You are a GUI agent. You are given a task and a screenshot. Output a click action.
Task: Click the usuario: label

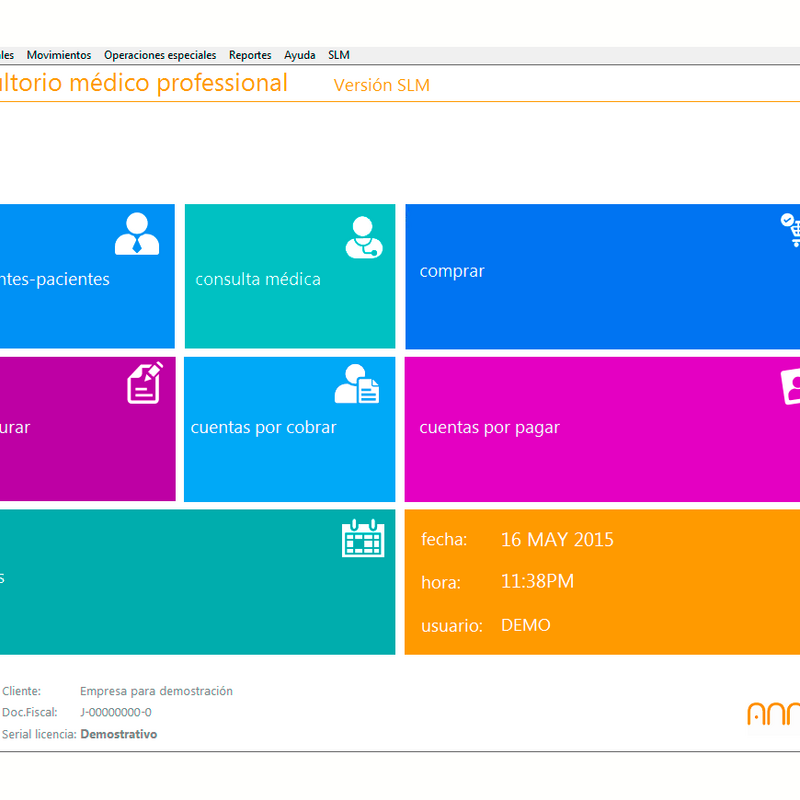(x=452, y=626)
